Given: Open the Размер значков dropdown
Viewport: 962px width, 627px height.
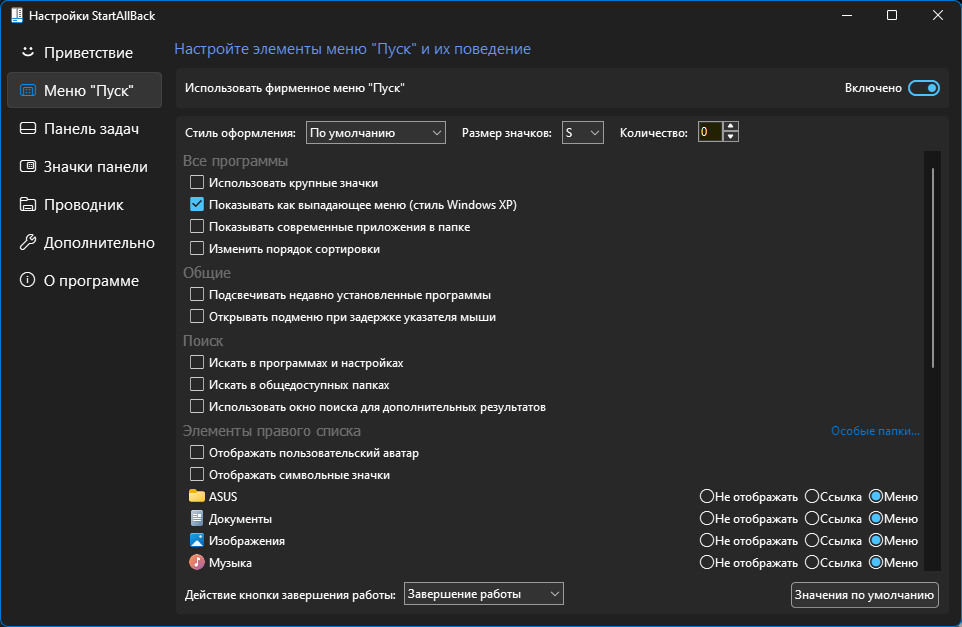Looking at the screenshot, I should [582, 133].
